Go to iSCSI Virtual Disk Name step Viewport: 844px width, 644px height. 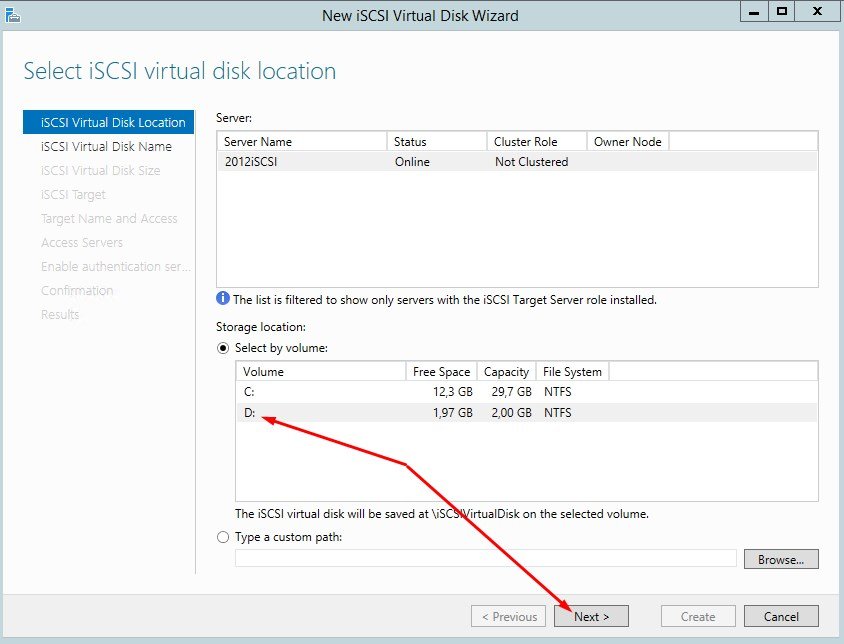[106, 146]
